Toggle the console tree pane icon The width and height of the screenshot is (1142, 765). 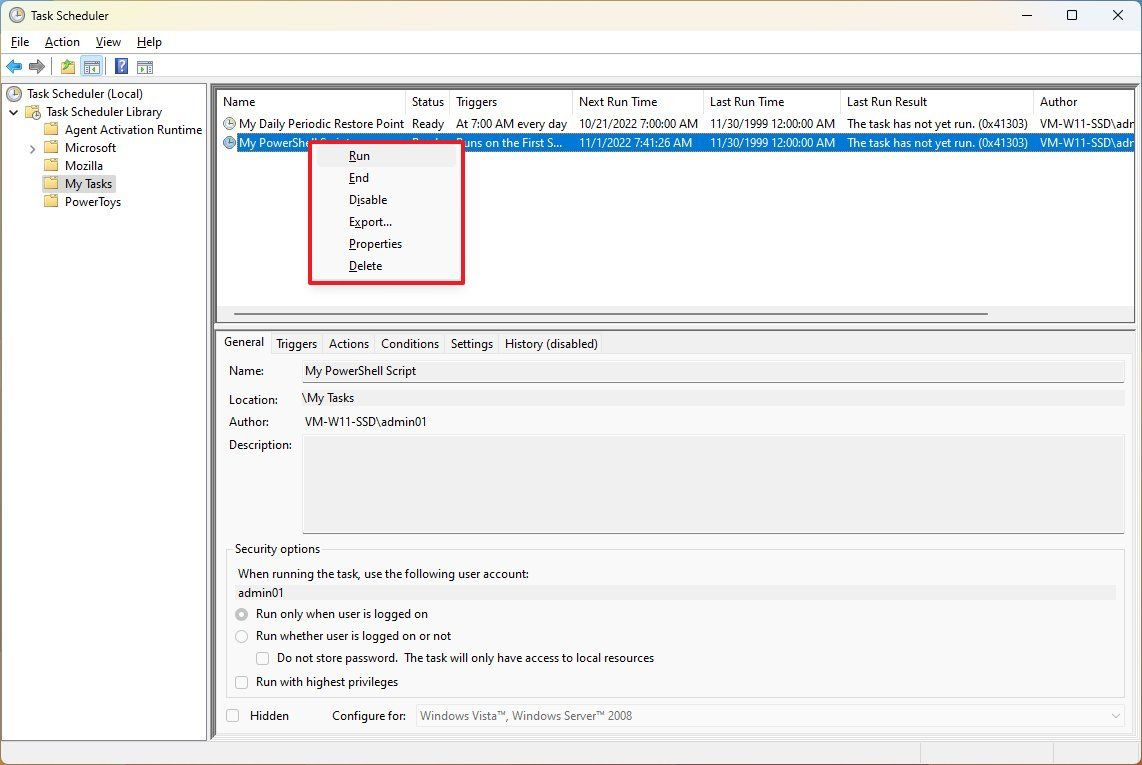coord(92,66)
